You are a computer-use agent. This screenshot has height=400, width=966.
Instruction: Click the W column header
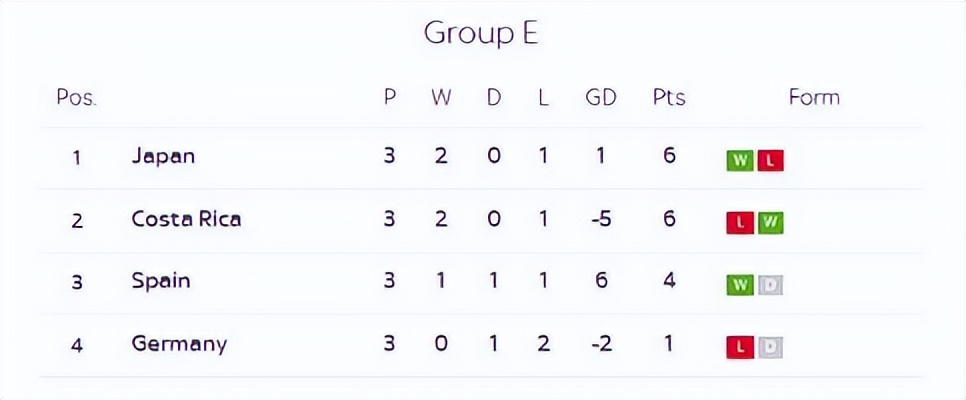(x=441, y=97)
